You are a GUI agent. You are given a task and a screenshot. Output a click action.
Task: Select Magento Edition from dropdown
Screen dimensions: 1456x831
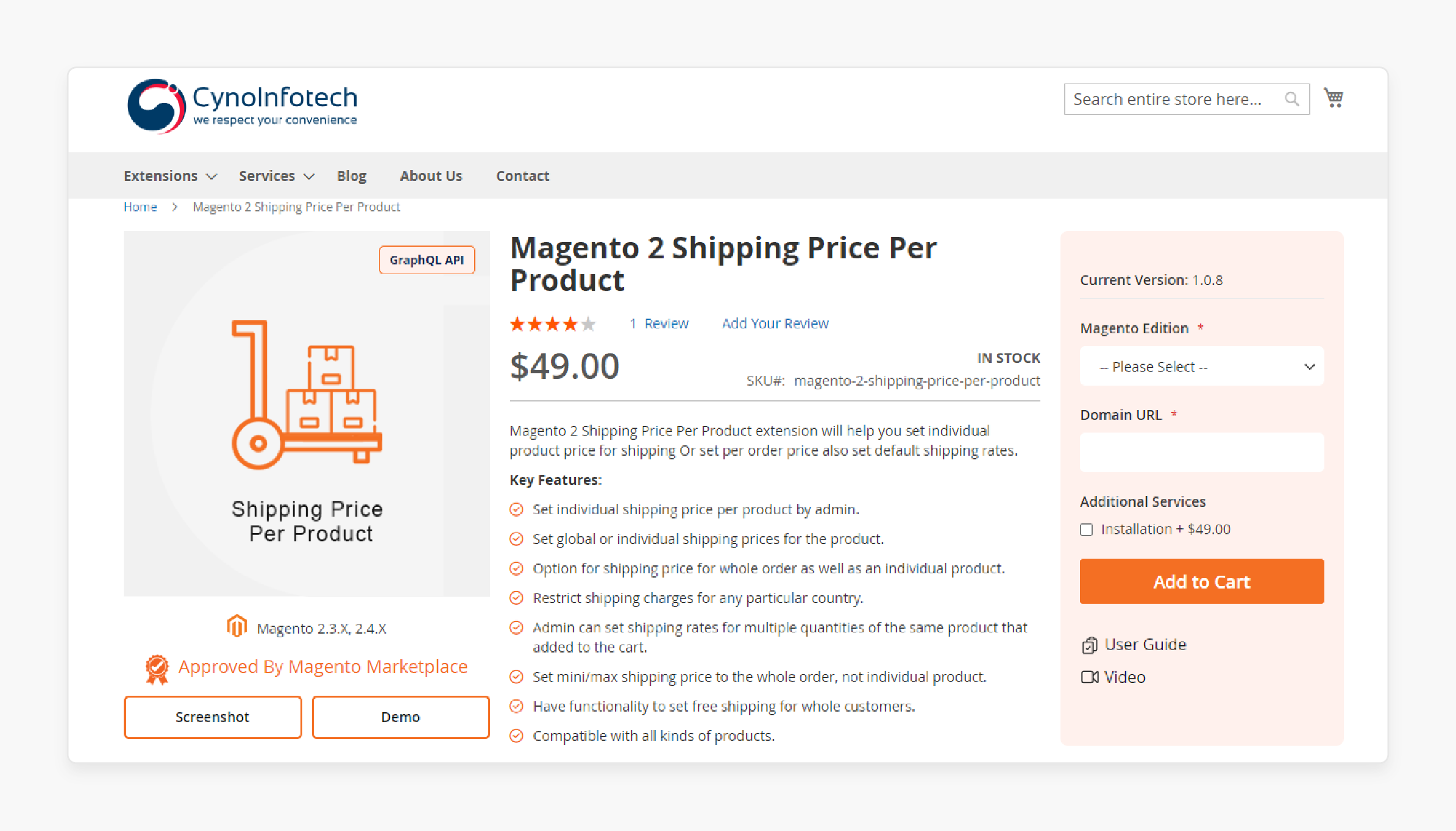click(x=1202, y=366)
